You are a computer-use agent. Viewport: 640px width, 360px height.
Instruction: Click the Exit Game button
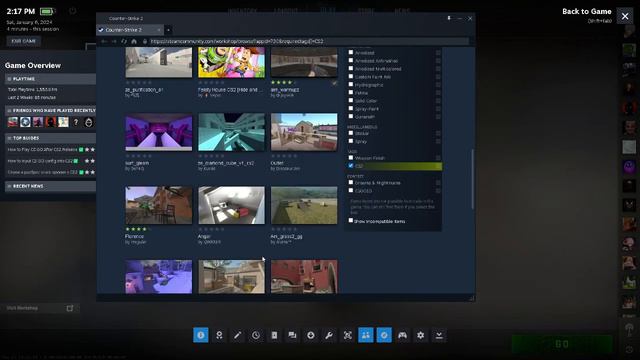(23, 41)
